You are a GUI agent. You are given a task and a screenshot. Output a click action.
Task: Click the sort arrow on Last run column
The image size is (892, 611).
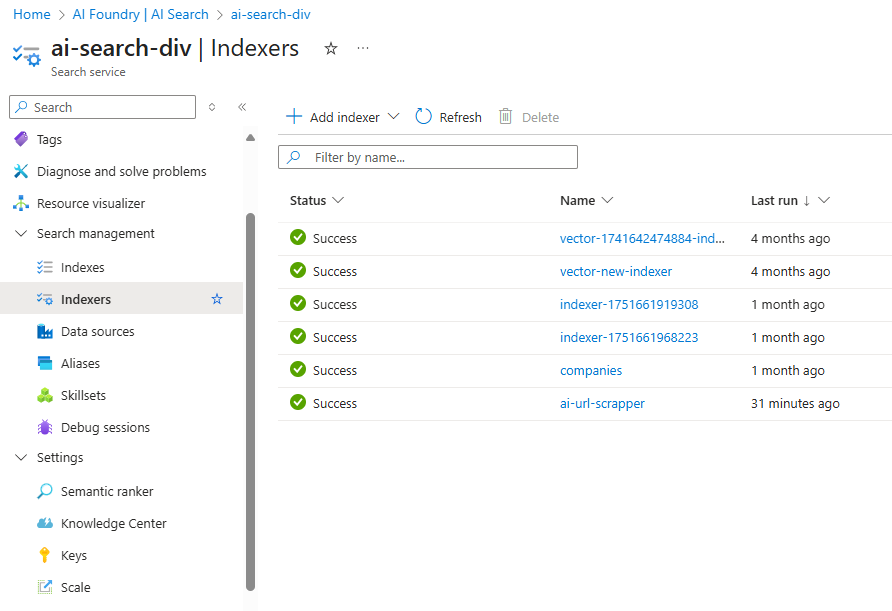pyautogui.click(x=807, y=201)
